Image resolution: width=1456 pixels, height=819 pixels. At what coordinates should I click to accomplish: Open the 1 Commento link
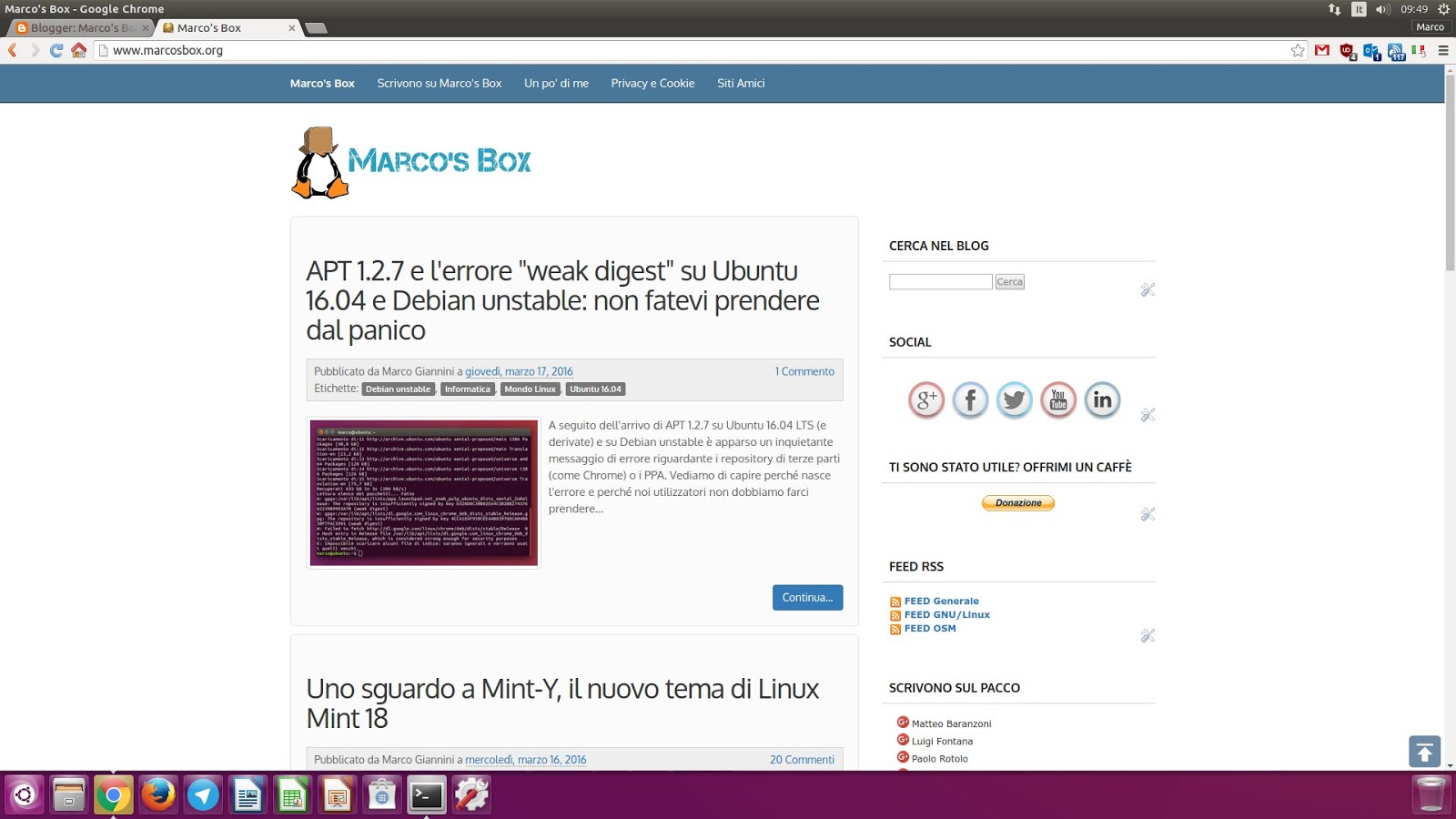click(x=804, y=371)
